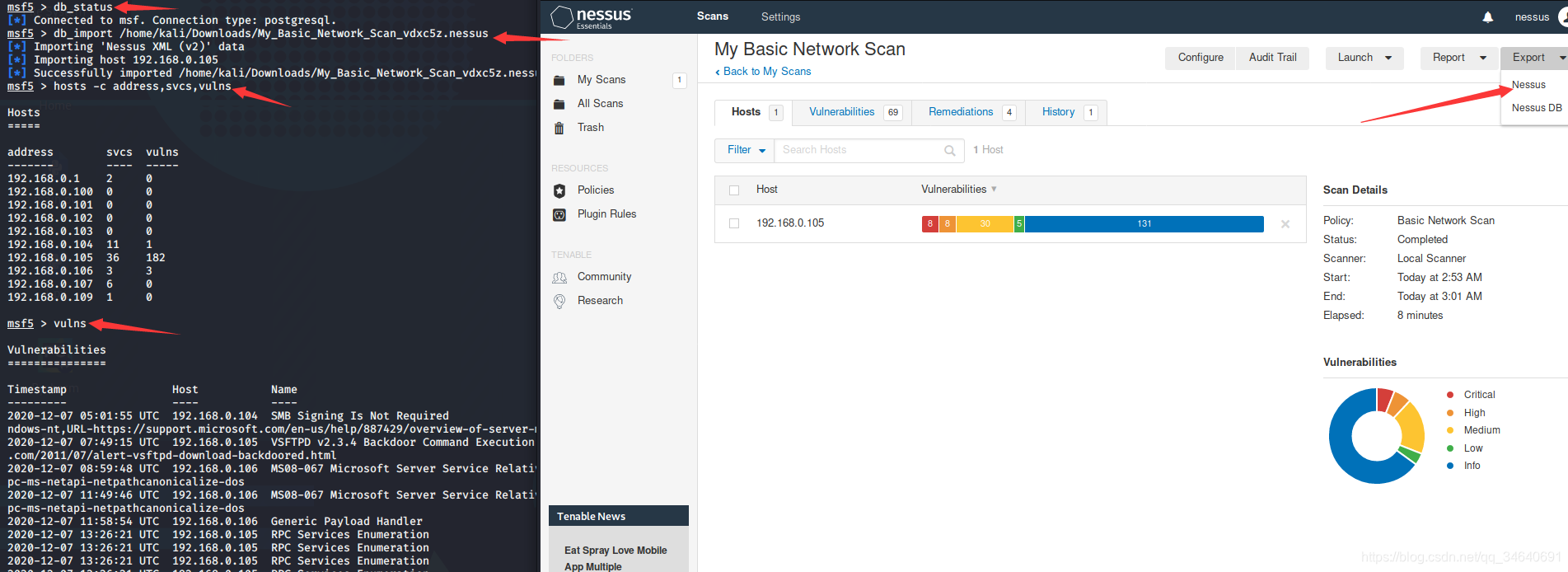The width and height of the screenshot is (1568, 572).
Task: Click the Community people icon
Action: 559,277
